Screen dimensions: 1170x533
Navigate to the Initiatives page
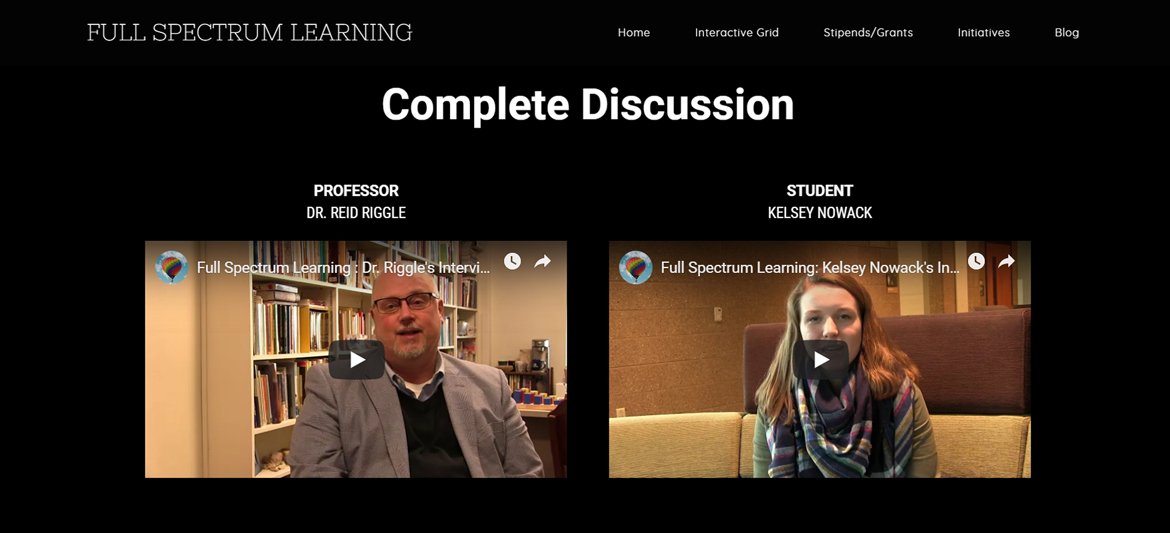coord(983,33)
